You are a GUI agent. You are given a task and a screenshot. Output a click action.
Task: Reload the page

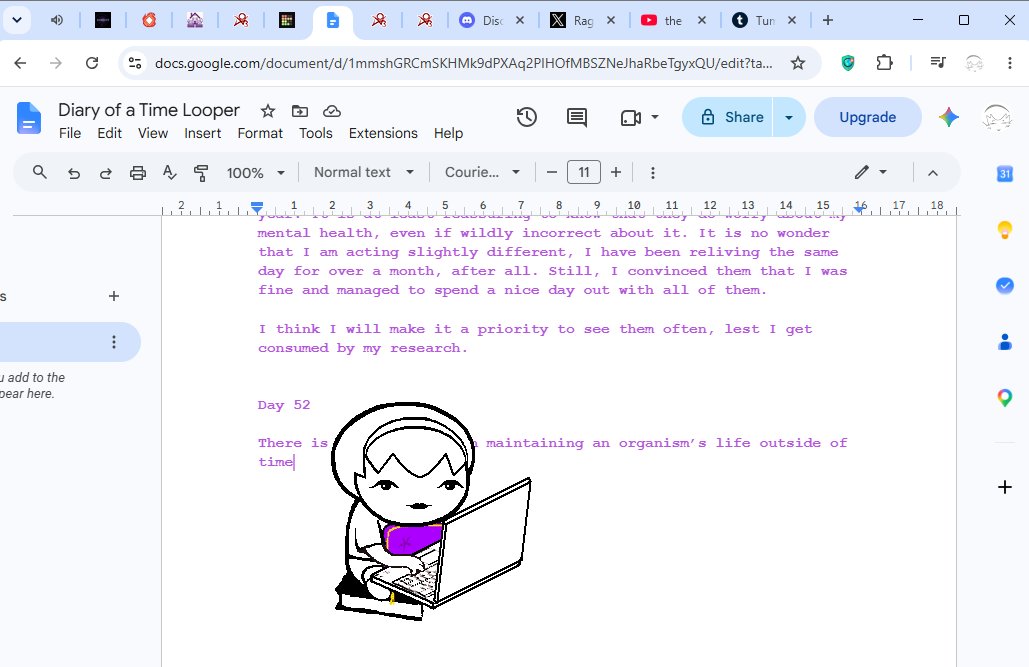pyautogui.click(x=92, y=63)
